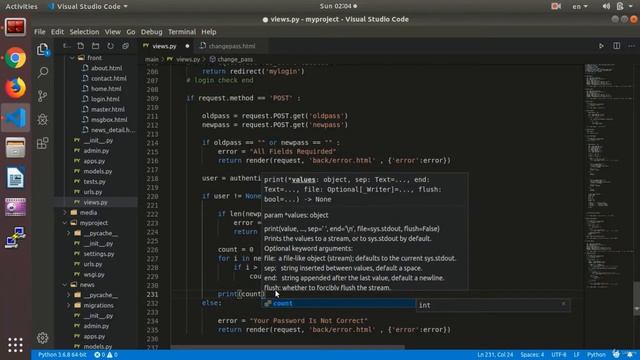Run the Python file with play icon
This screenshot has height=360, width=640.
tap(601, 46)
